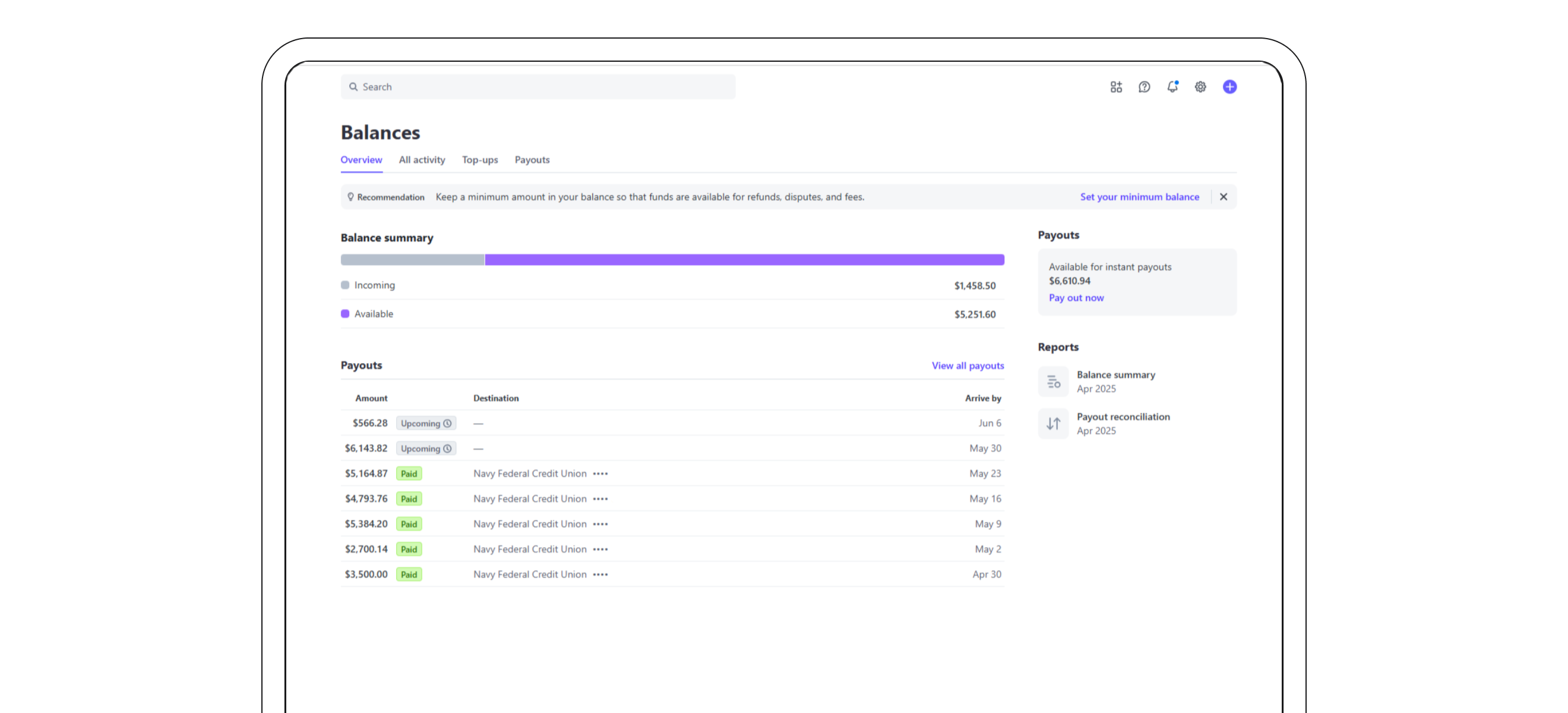The image size is (1568, 713).
Task: Click Paid badge on $2,700.14 payout
Action: tap(409, 549)
